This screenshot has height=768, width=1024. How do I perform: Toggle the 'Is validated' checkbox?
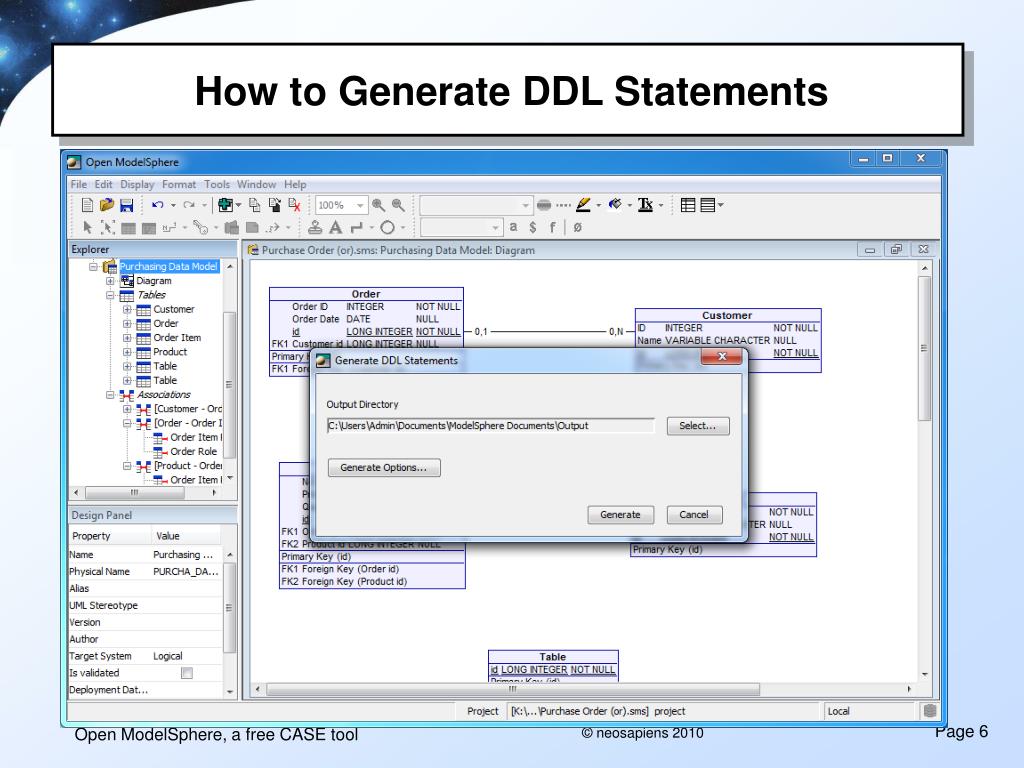pyautogui.click(x=187, y=673)
